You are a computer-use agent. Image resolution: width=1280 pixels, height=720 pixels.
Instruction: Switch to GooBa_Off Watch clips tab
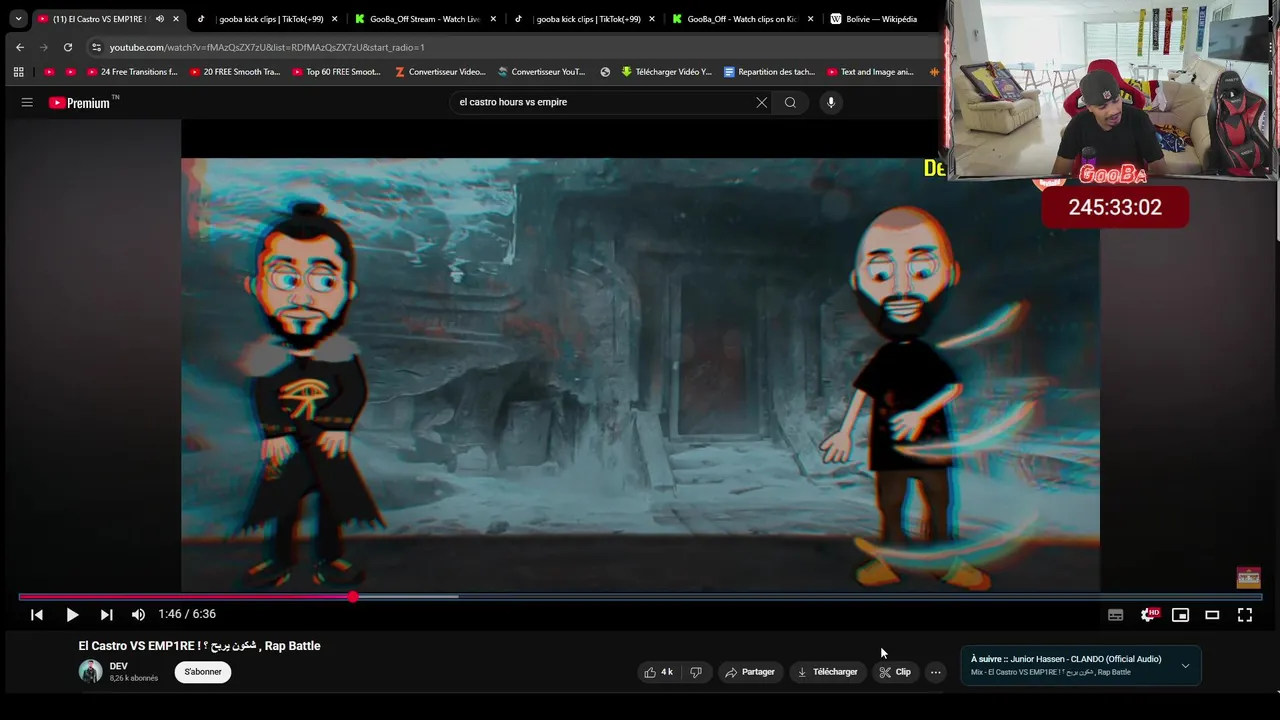click(x=743, y=18)
